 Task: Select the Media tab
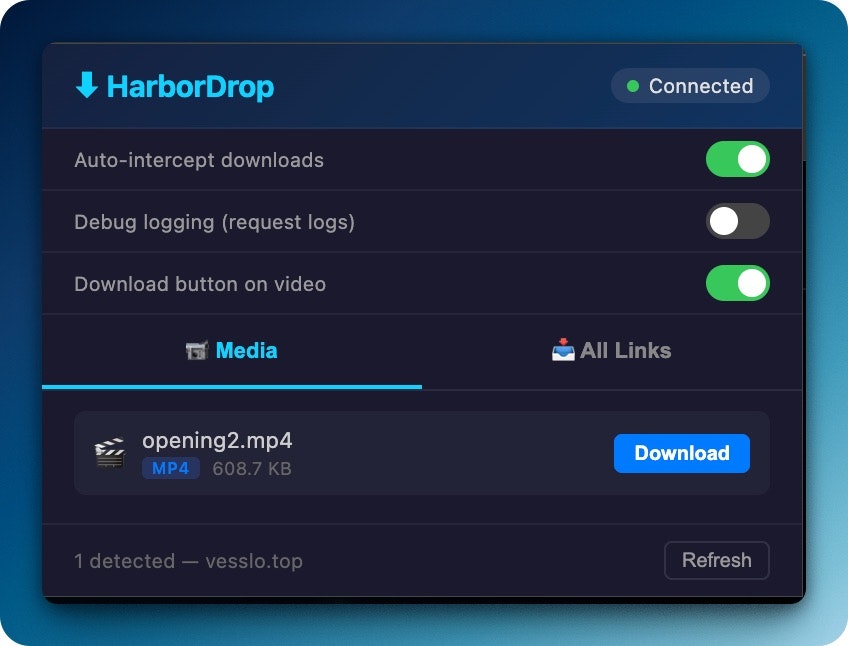[231, 351]
